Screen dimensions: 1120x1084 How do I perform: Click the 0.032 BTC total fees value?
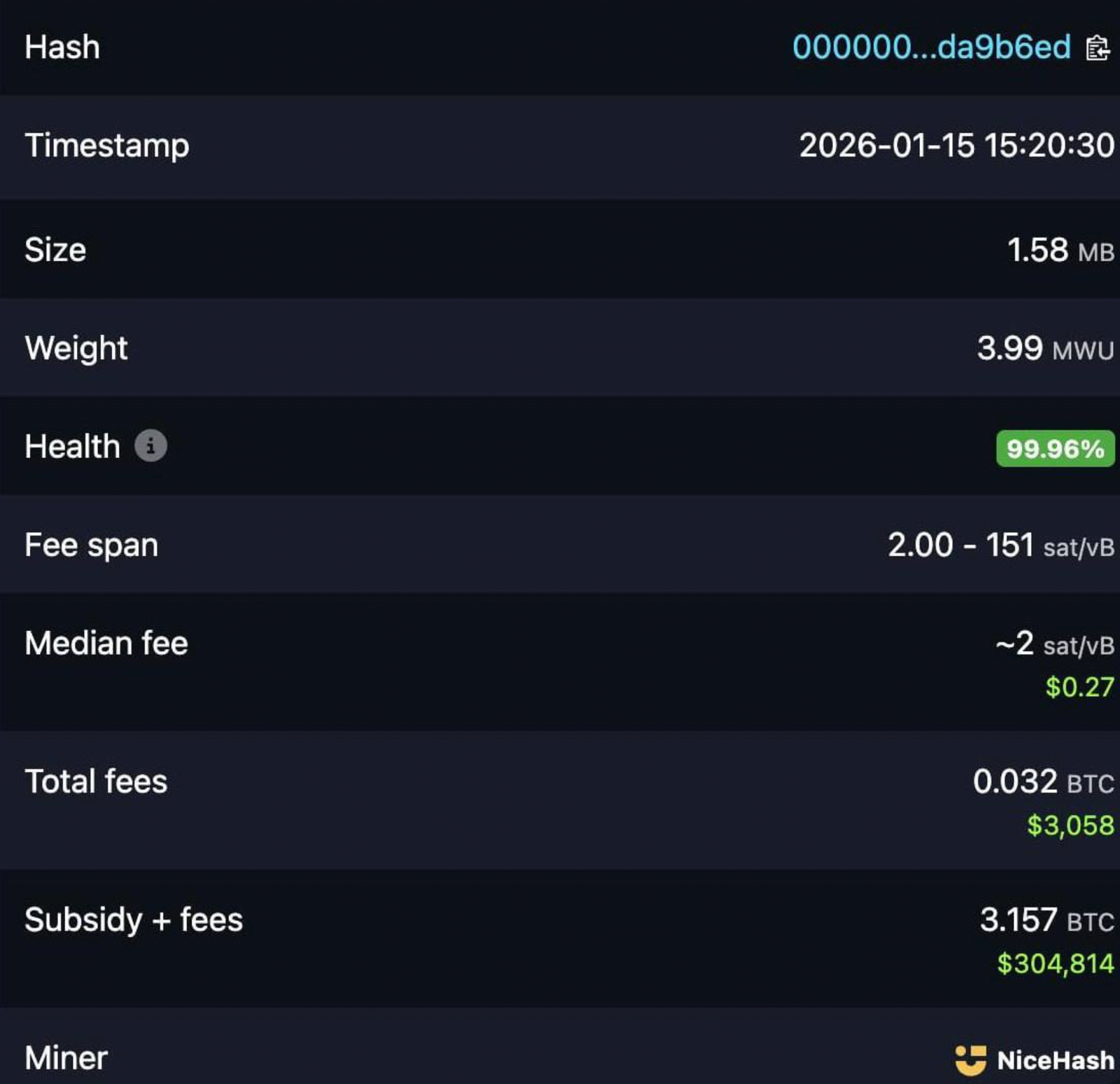pyautogui.click(x=1043, y=781)
